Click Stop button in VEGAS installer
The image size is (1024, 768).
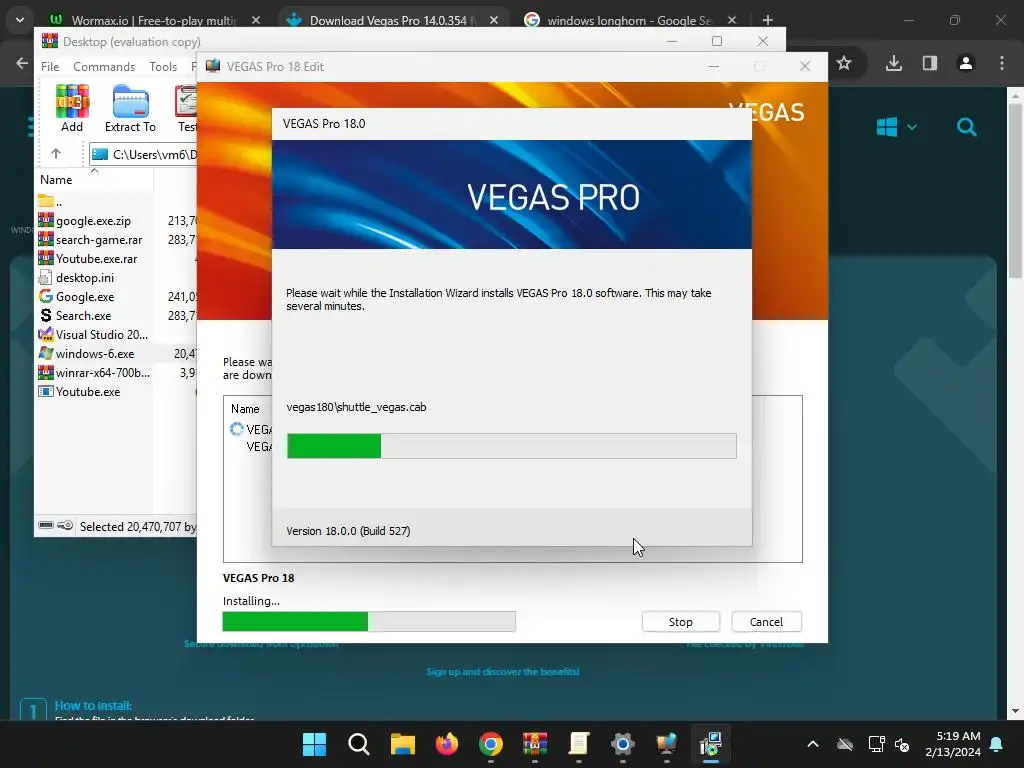pos(680,622)
